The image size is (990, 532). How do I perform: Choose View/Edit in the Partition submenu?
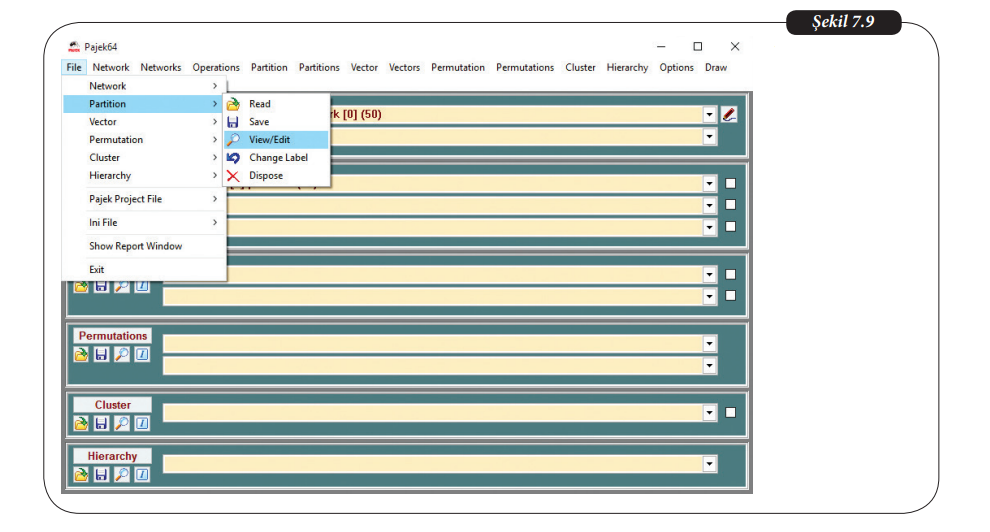tap(269, 140)
